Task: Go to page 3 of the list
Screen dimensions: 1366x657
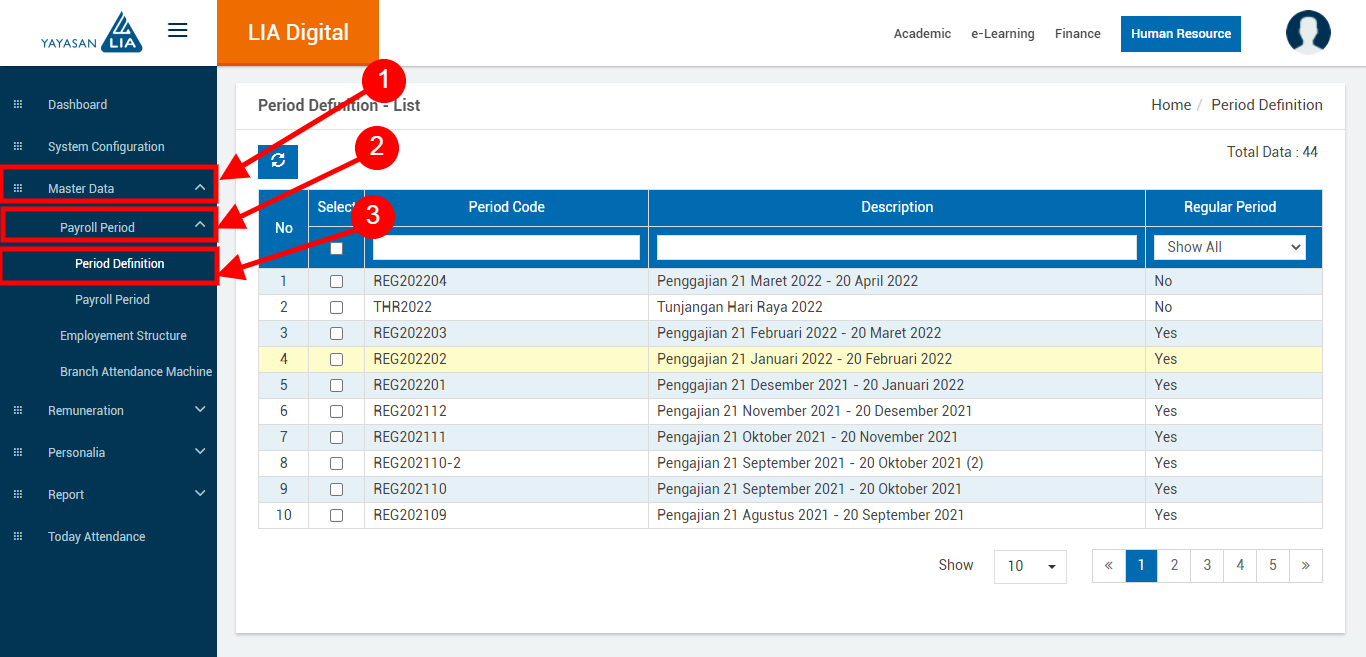Action: pyautogui.click(x=1206, y=565)
